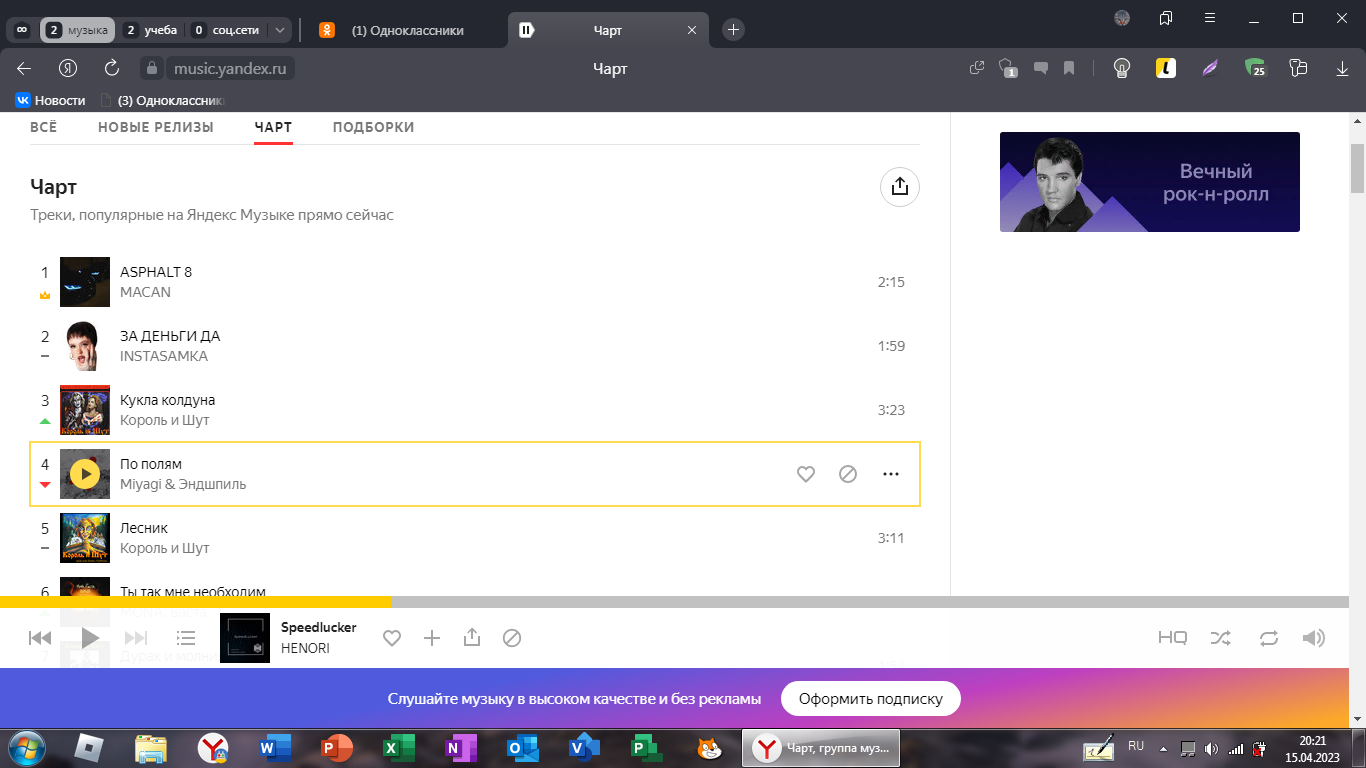Open browser downloads arrow
1366x768 pixels.
tap(1342, 68)
